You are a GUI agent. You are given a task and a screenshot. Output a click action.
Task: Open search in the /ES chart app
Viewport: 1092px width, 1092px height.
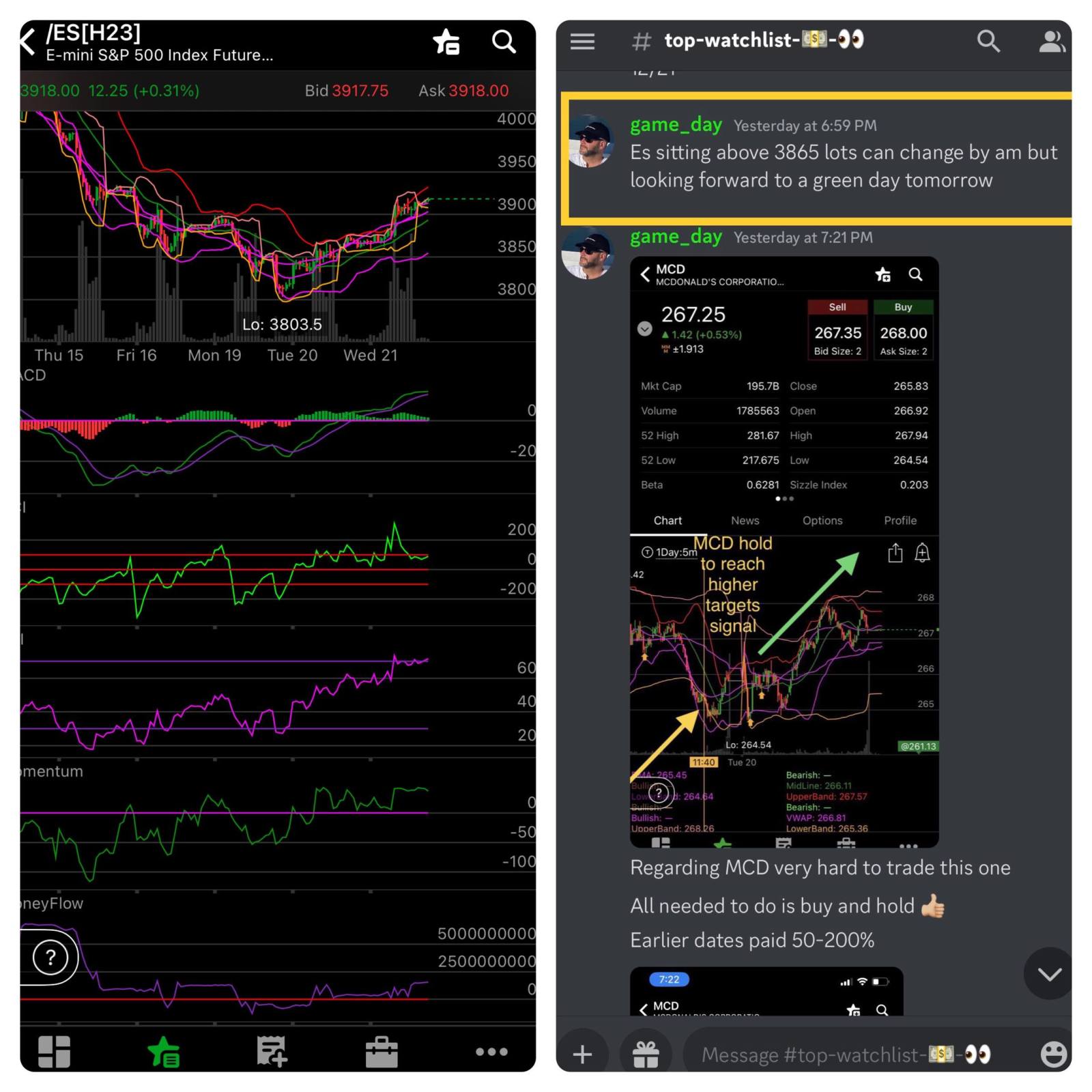(504, 42)
